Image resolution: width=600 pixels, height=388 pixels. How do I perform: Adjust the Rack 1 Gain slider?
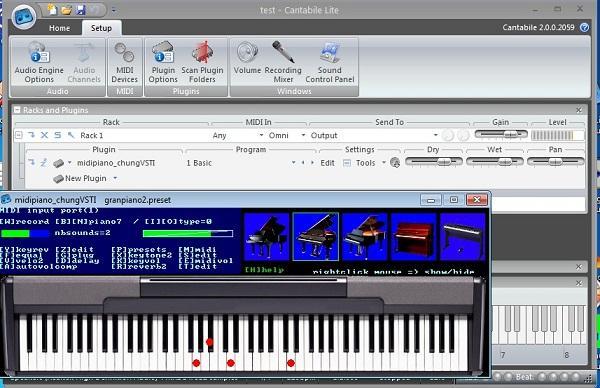[501, 134]
